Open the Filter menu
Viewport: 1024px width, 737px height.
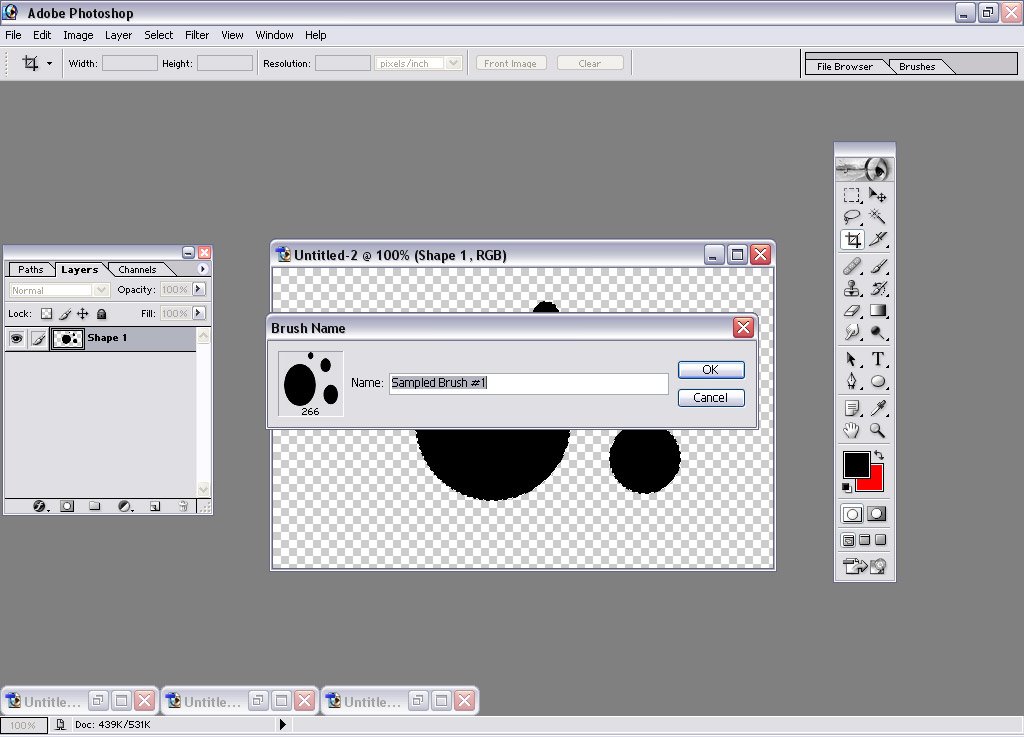coord(197,35)
